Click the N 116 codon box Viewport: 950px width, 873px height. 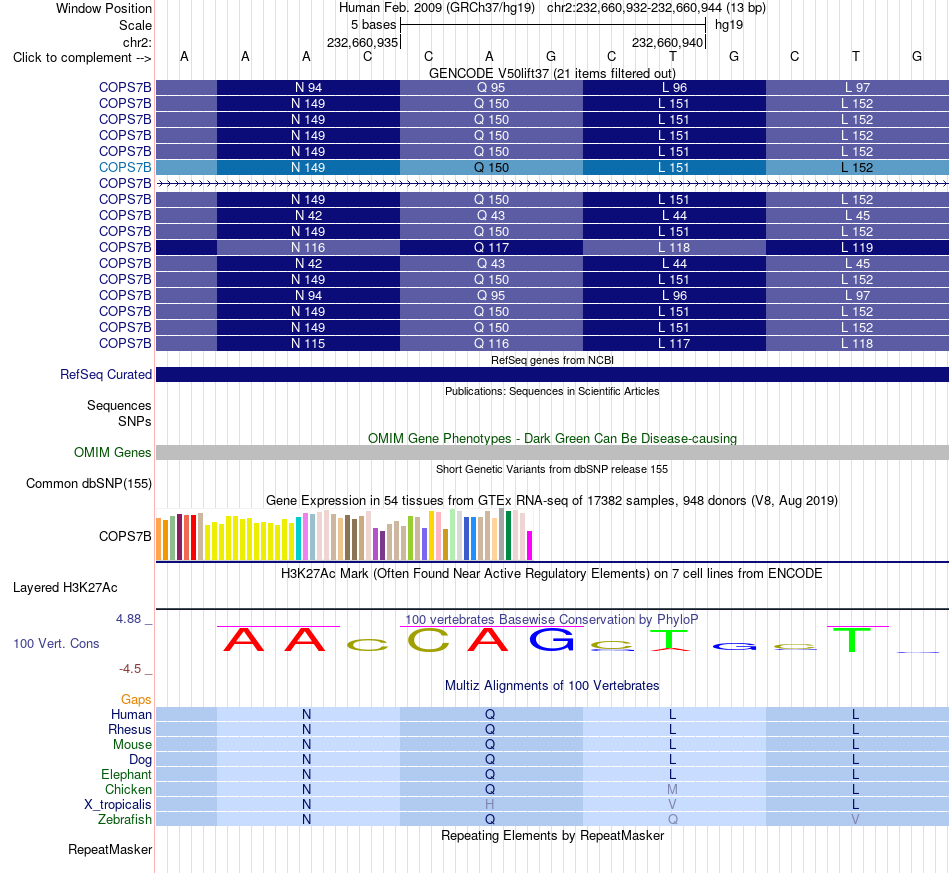click(308, 247)
